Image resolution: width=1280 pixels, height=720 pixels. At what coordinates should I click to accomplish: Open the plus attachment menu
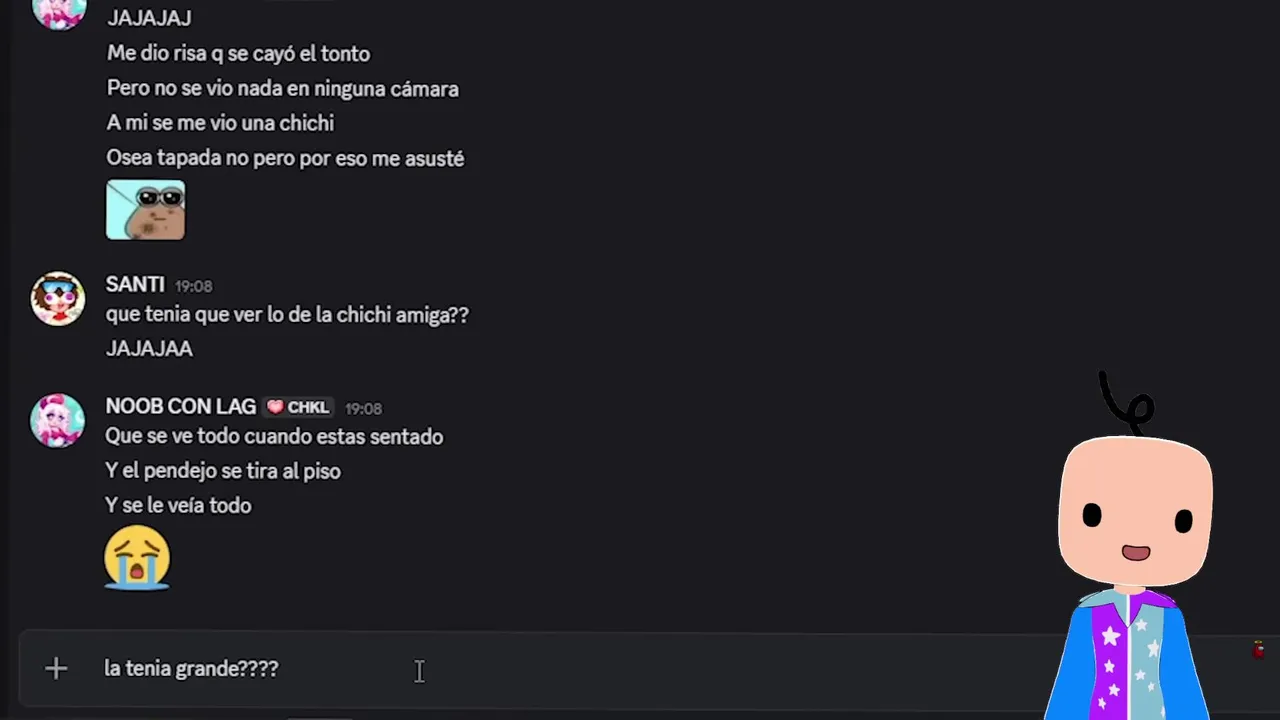pyautogui.click(x=56, y=669)
